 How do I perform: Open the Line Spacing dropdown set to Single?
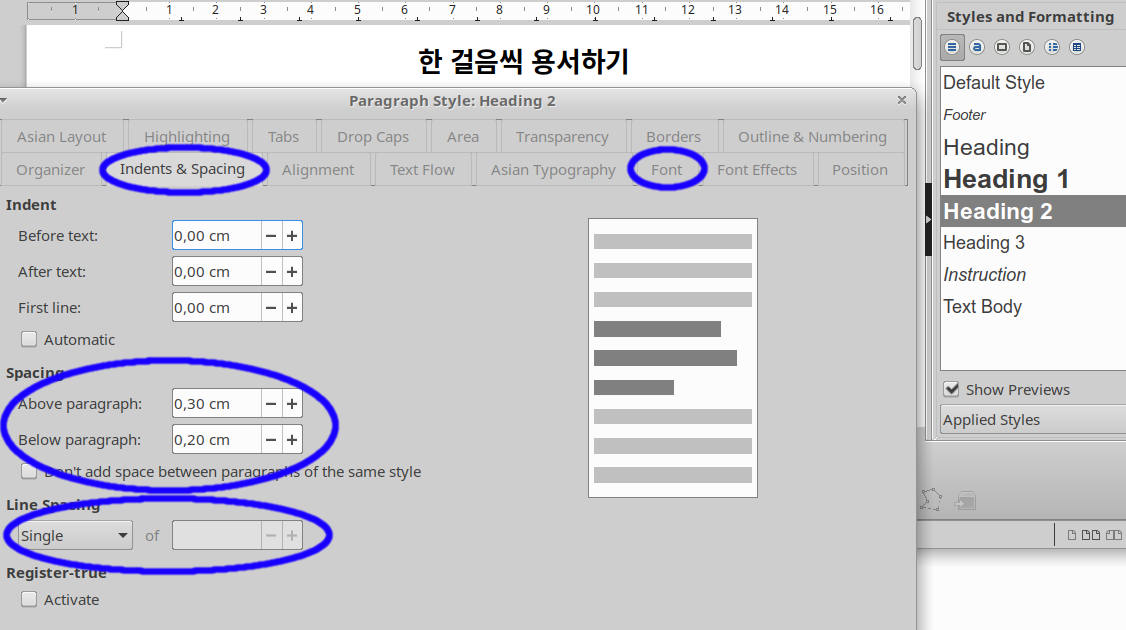(75, 535)
